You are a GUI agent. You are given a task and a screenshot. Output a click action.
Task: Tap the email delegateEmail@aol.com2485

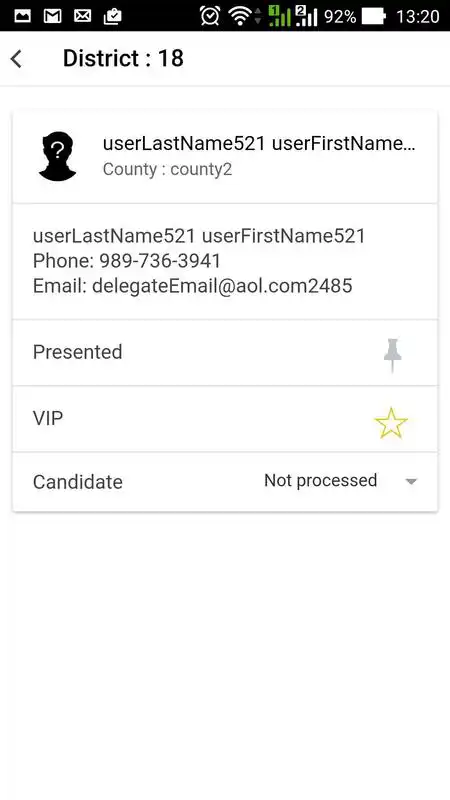222,286
